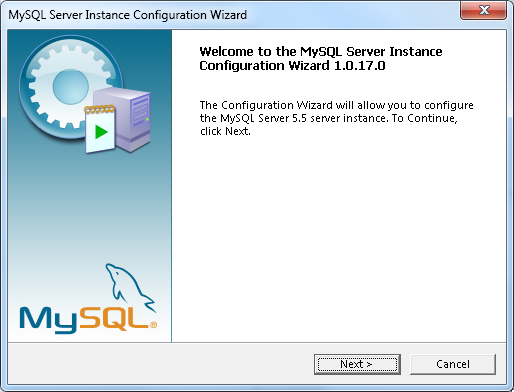This screenshot has height=392, width=514.
Task: Click the gear's center hub circle
Action: tap(70, 86)
